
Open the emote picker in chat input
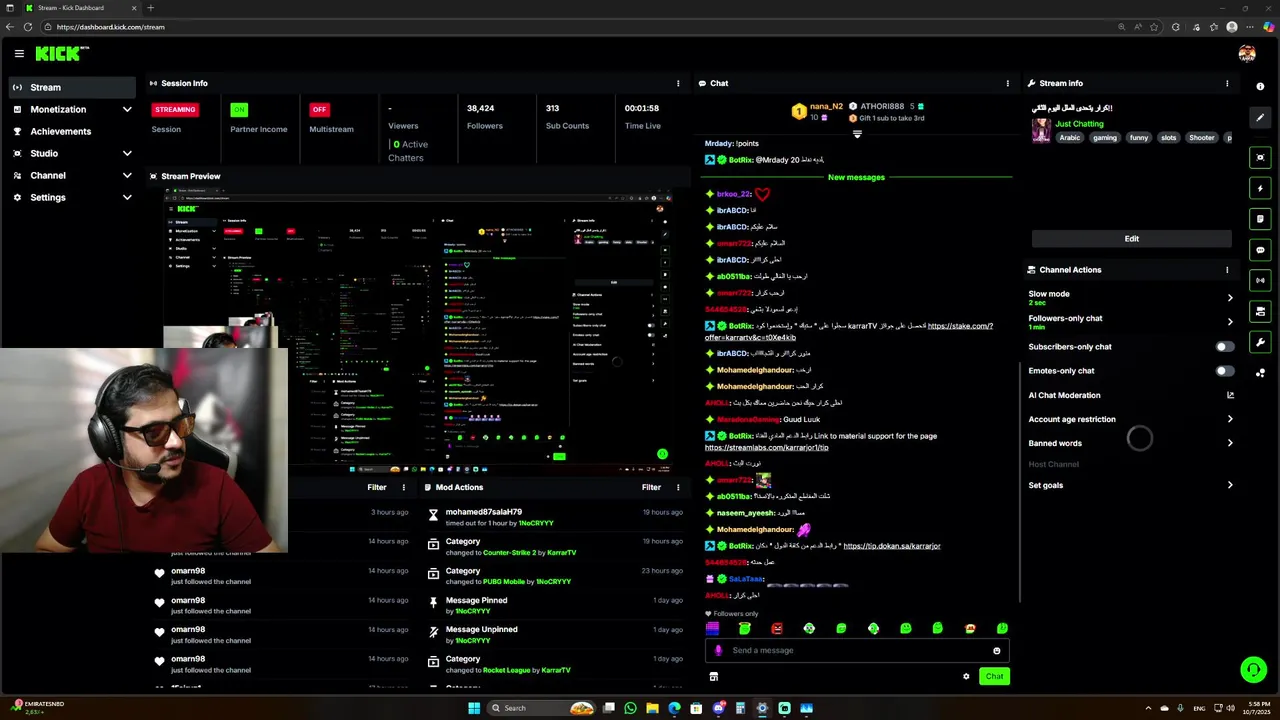point(996,651)
